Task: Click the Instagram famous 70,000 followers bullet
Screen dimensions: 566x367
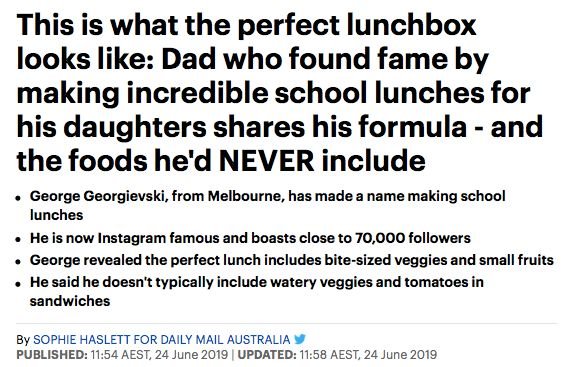Action: coord(250,238)
